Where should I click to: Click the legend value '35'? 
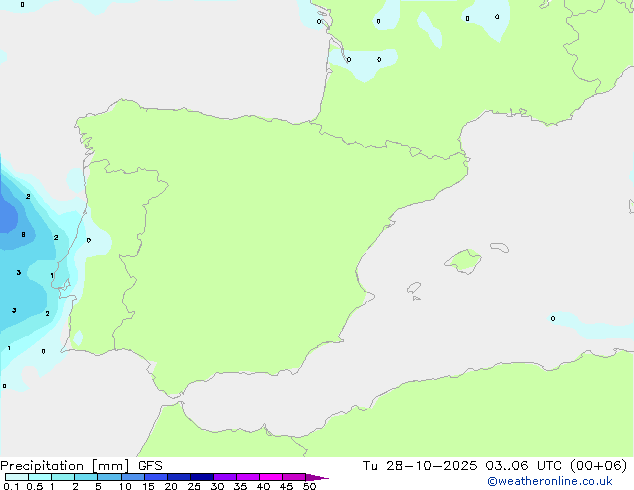240,486
